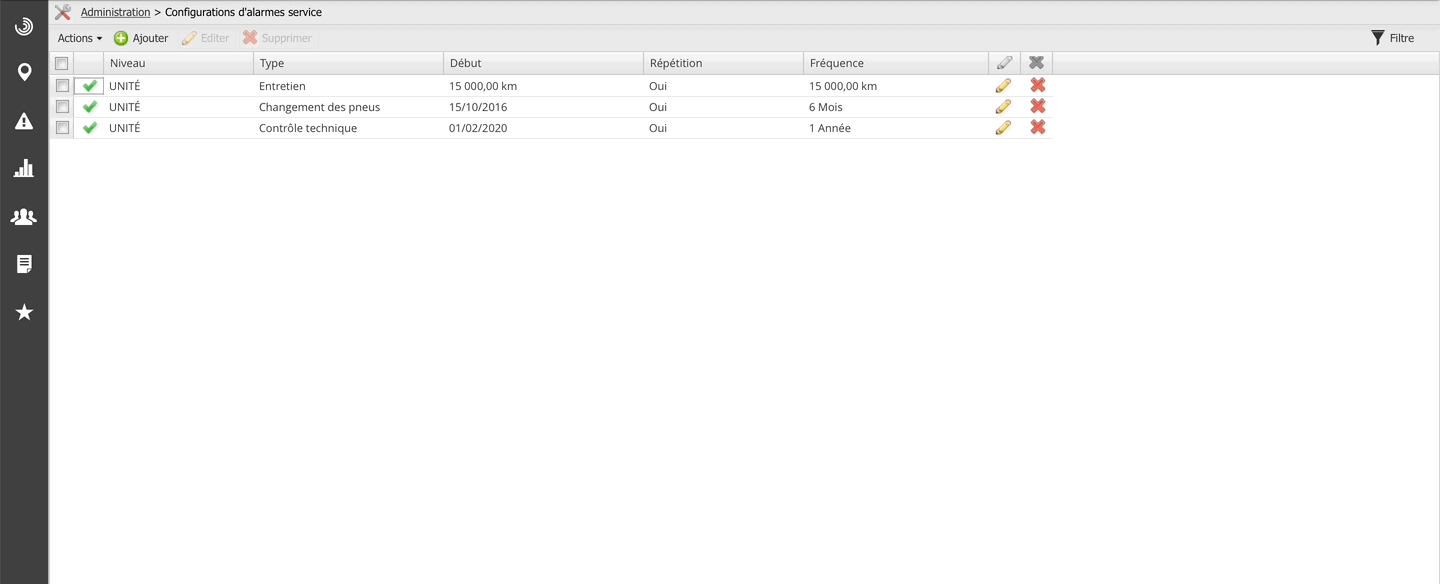Click the 6 Mois frequency cell
Viewport: 1440px width, 584px height.
tap(895, 107)
